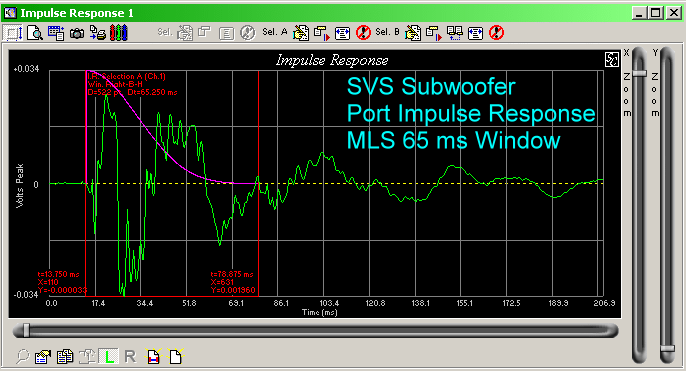Click the fit-to-width icon in Sel. B group

(x=475, y=33)
